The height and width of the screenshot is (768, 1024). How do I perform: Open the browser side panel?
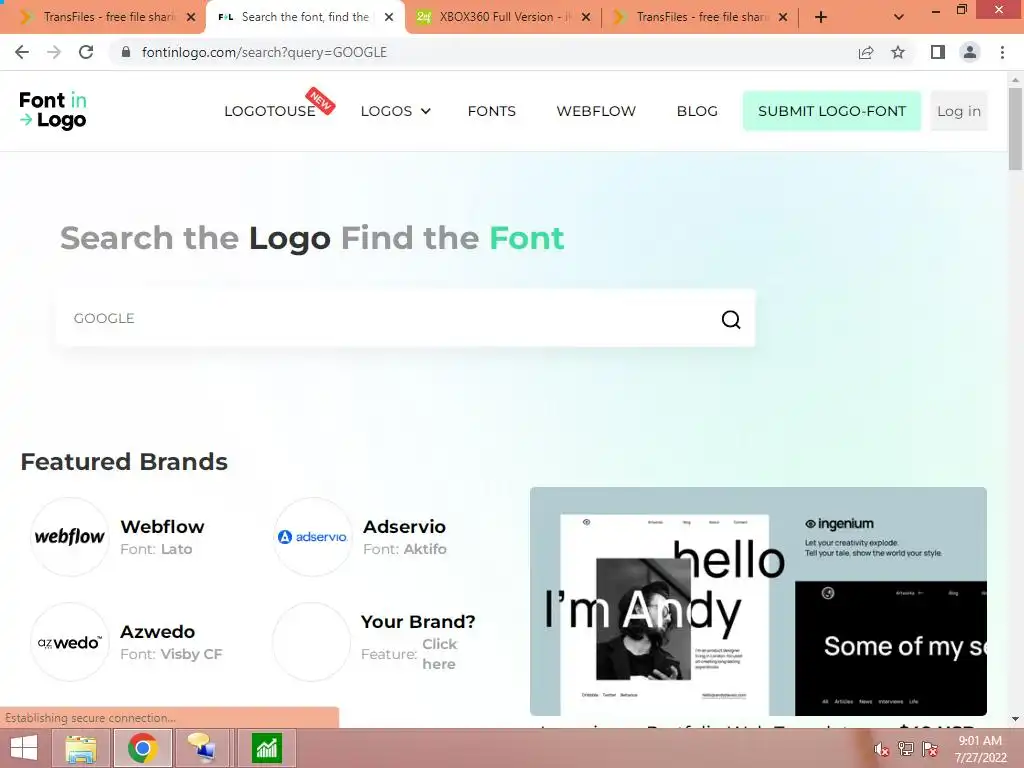938,52
